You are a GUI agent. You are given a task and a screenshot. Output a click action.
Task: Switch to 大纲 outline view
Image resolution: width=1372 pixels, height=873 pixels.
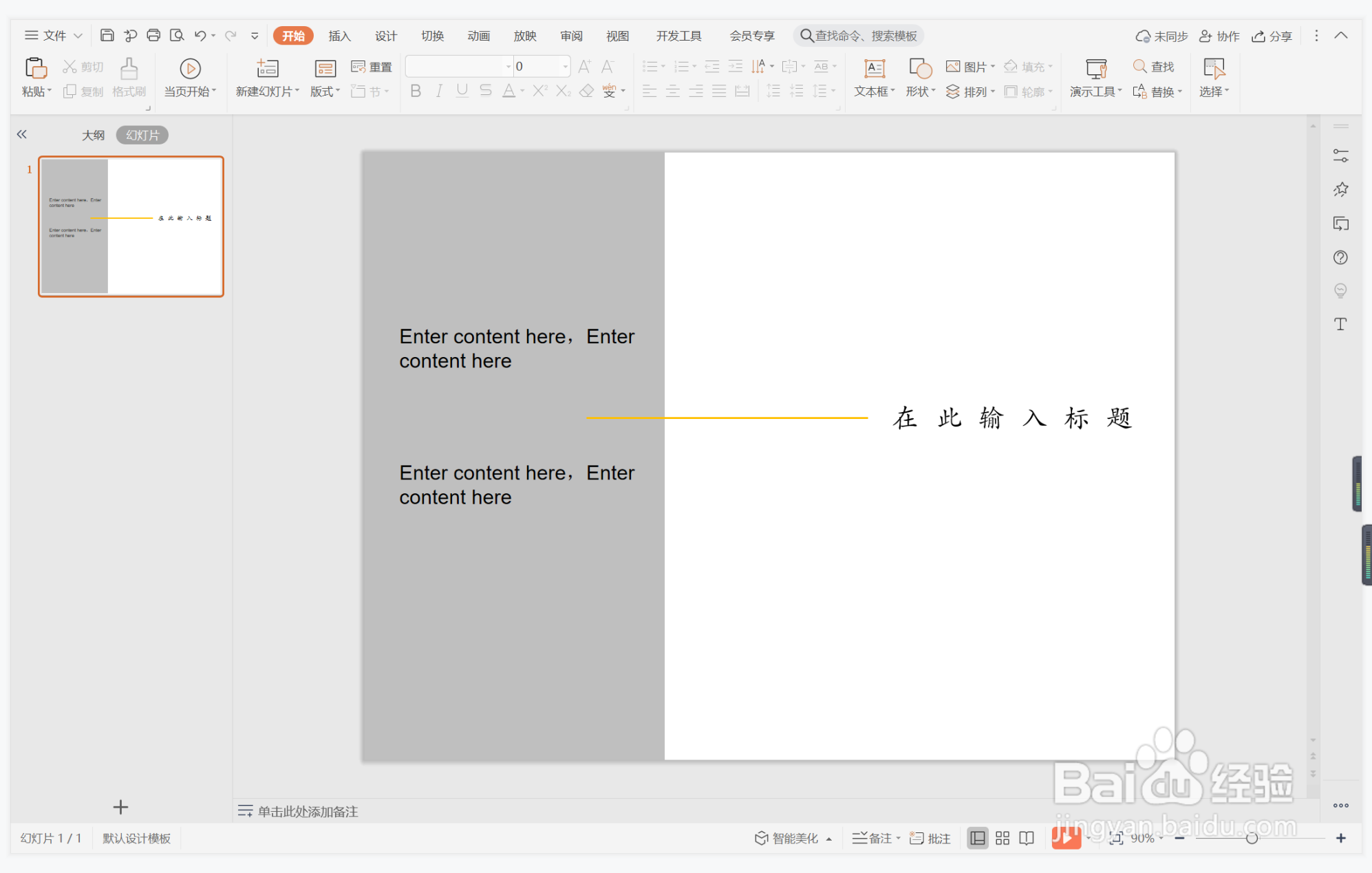pyautogui.click(x=94, y=135)
